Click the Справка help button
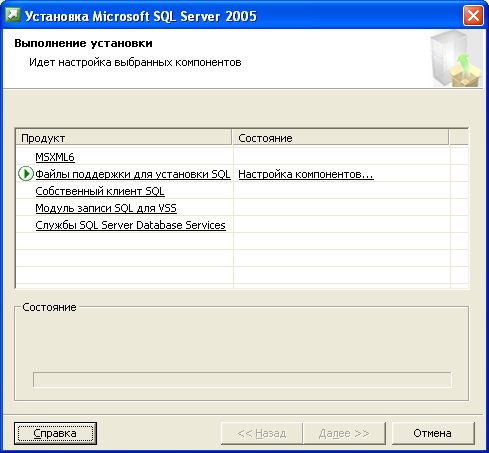489x453 pixels. coord(55,433)
